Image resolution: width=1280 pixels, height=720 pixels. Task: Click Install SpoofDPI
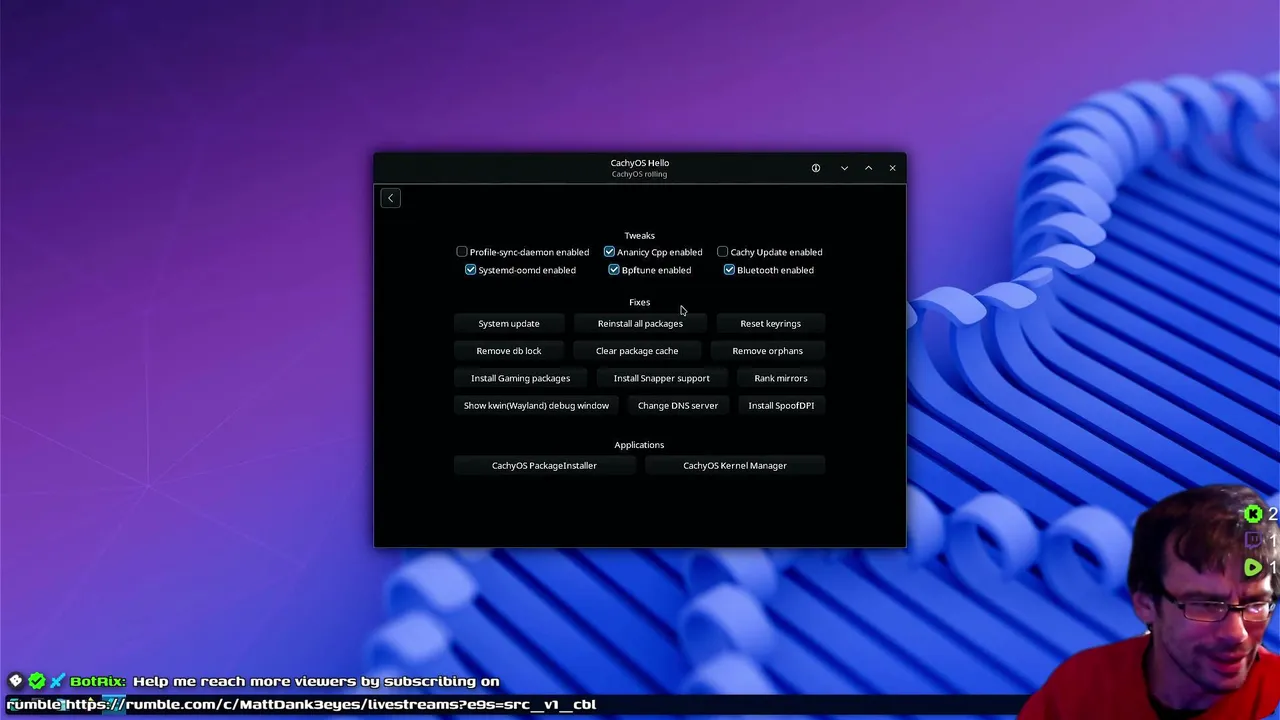[x=781, y=405]
